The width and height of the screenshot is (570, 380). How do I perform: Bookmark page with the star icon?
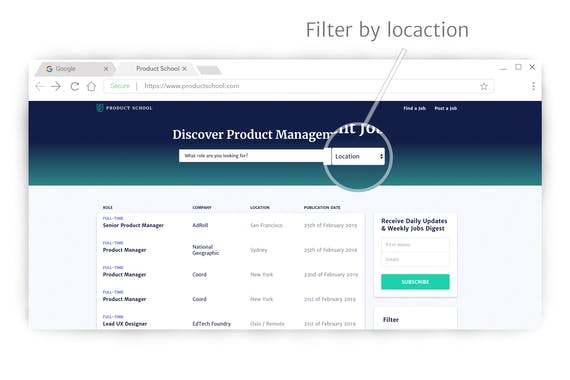click(x=484, y=87)
